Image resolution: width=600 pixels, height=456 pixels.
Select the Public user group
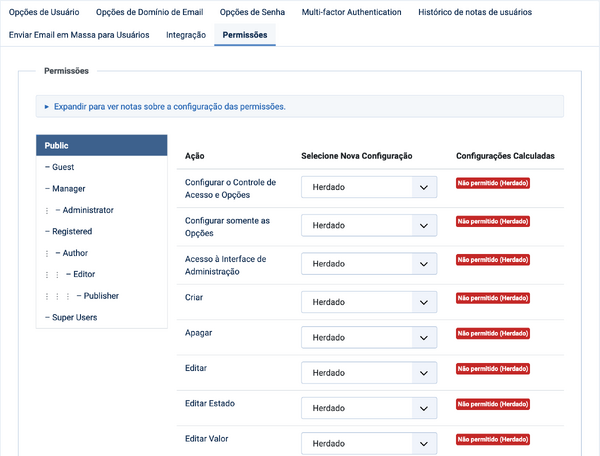(101, 145)
